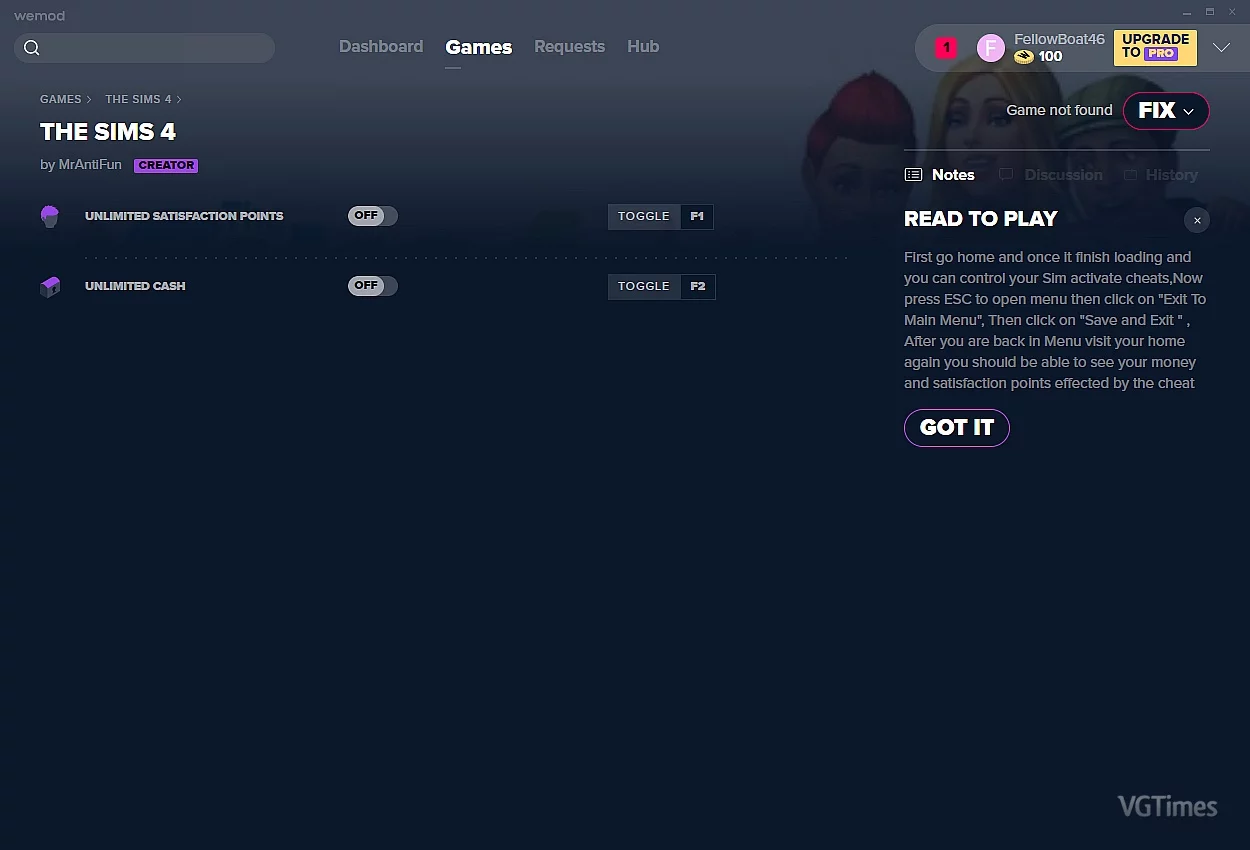
Task: Focus the top search input field
Action: pyautogui.click(x=145, y=48)
